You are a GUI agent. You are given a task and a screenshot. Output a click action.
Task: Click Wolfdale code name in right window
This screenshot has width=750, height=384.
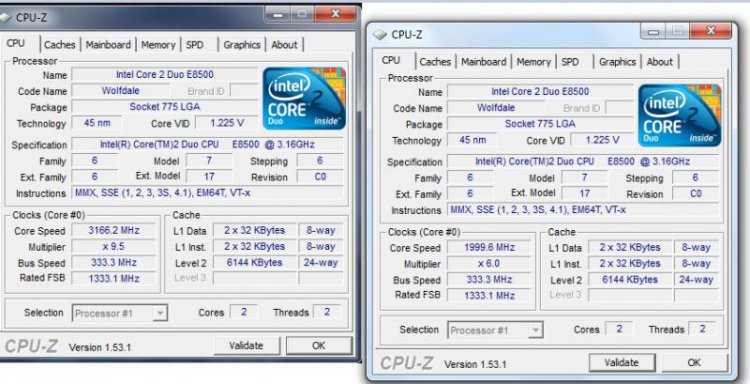pos(496,108)
